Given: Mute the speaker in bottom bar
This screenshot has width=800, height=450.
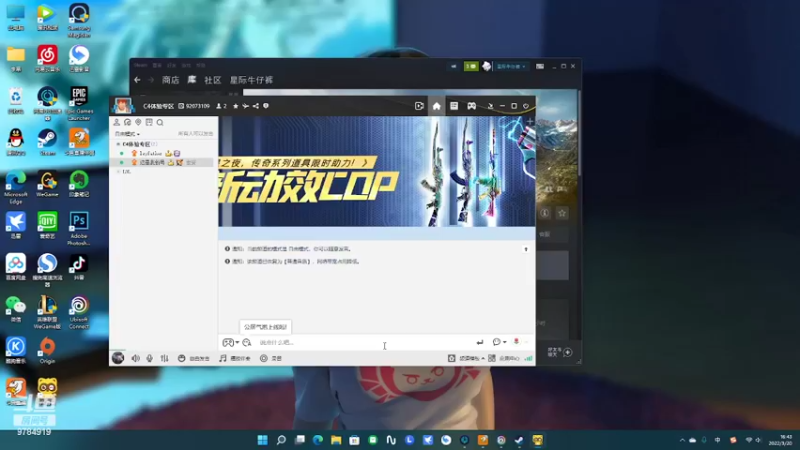Looking at the screenshot, I should (135, 358).
